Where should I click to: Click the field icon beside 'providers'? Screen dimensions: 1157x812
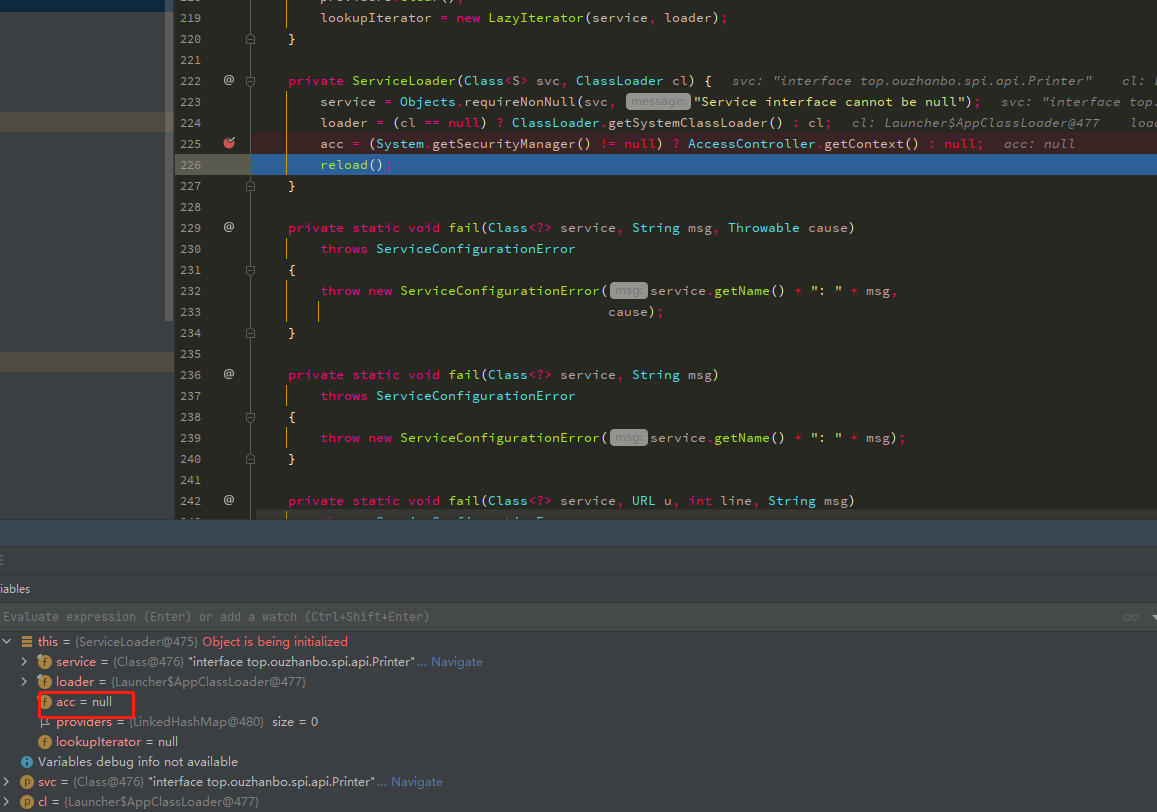[x=45, y=722]
